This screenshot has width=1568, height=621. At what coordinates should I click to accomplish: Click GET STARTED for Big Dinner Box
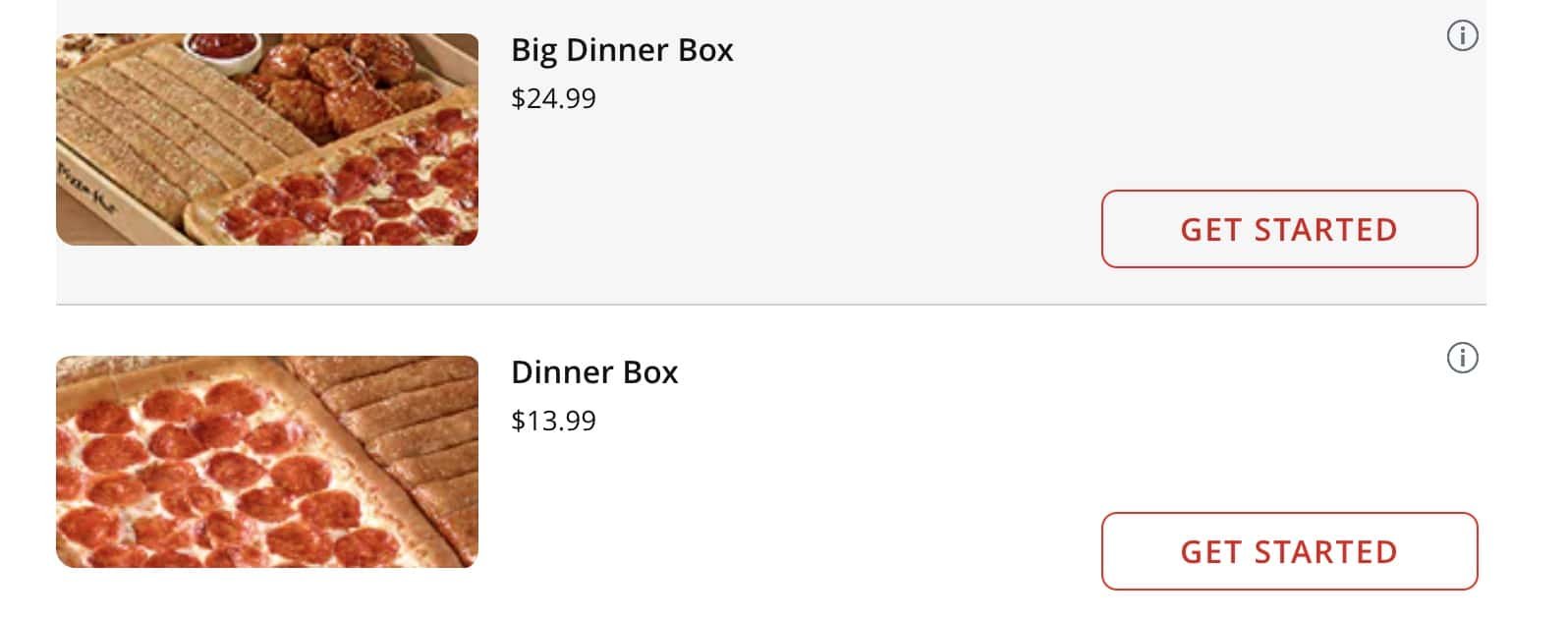click(x=1289, y=229)
